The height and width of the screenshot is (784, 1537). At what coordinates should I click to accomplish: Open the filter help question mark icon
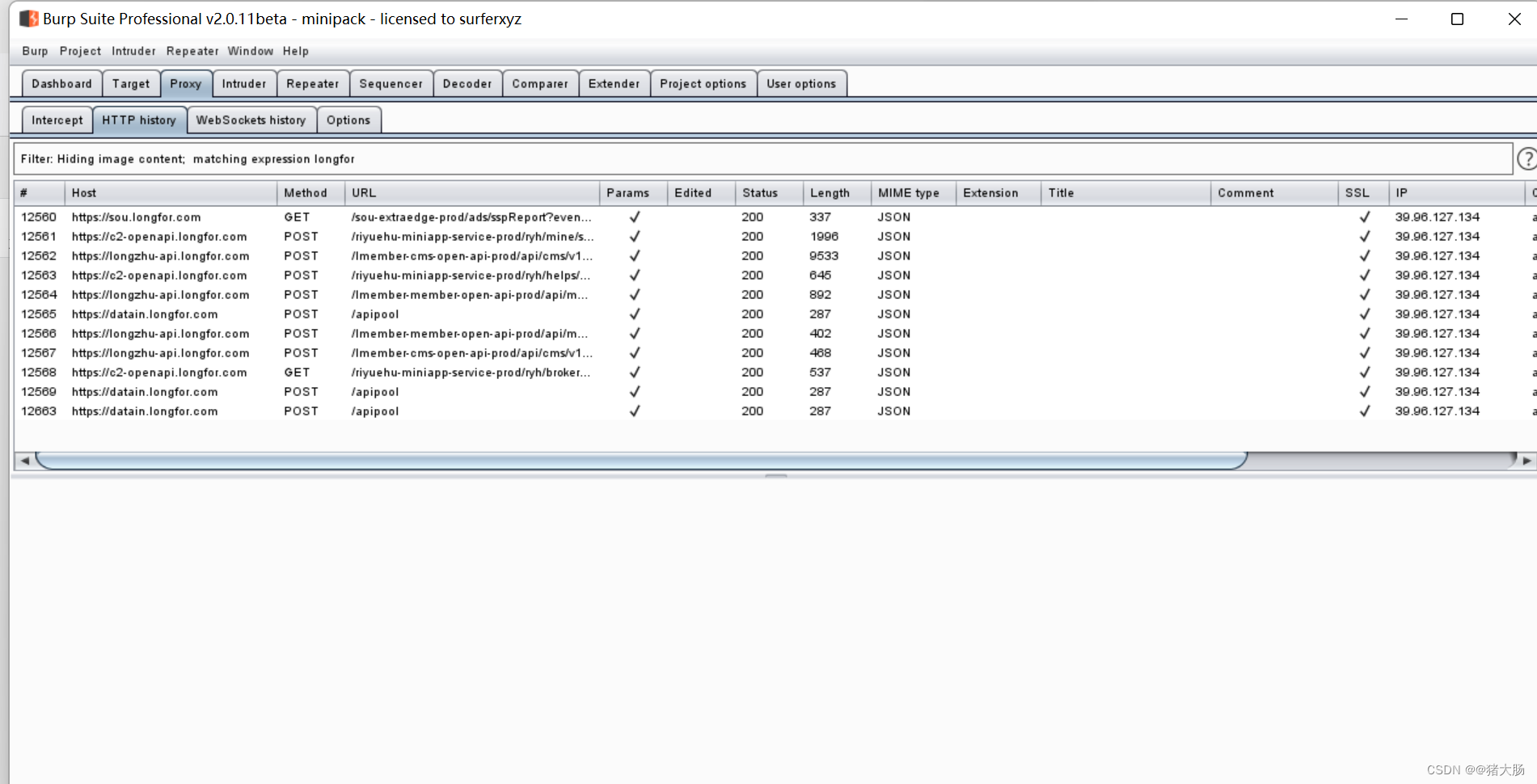point(1526,158)
